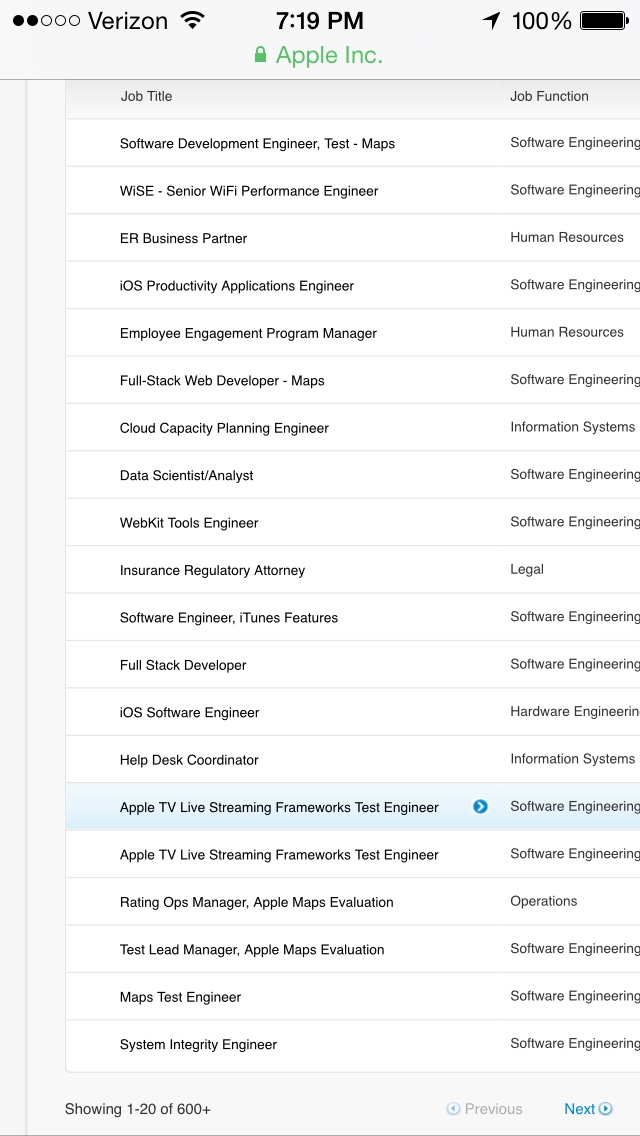Tap the Wi-Fi icon in status bar
The height and width of the screenshot is (1136, 640).
[192, 20]
